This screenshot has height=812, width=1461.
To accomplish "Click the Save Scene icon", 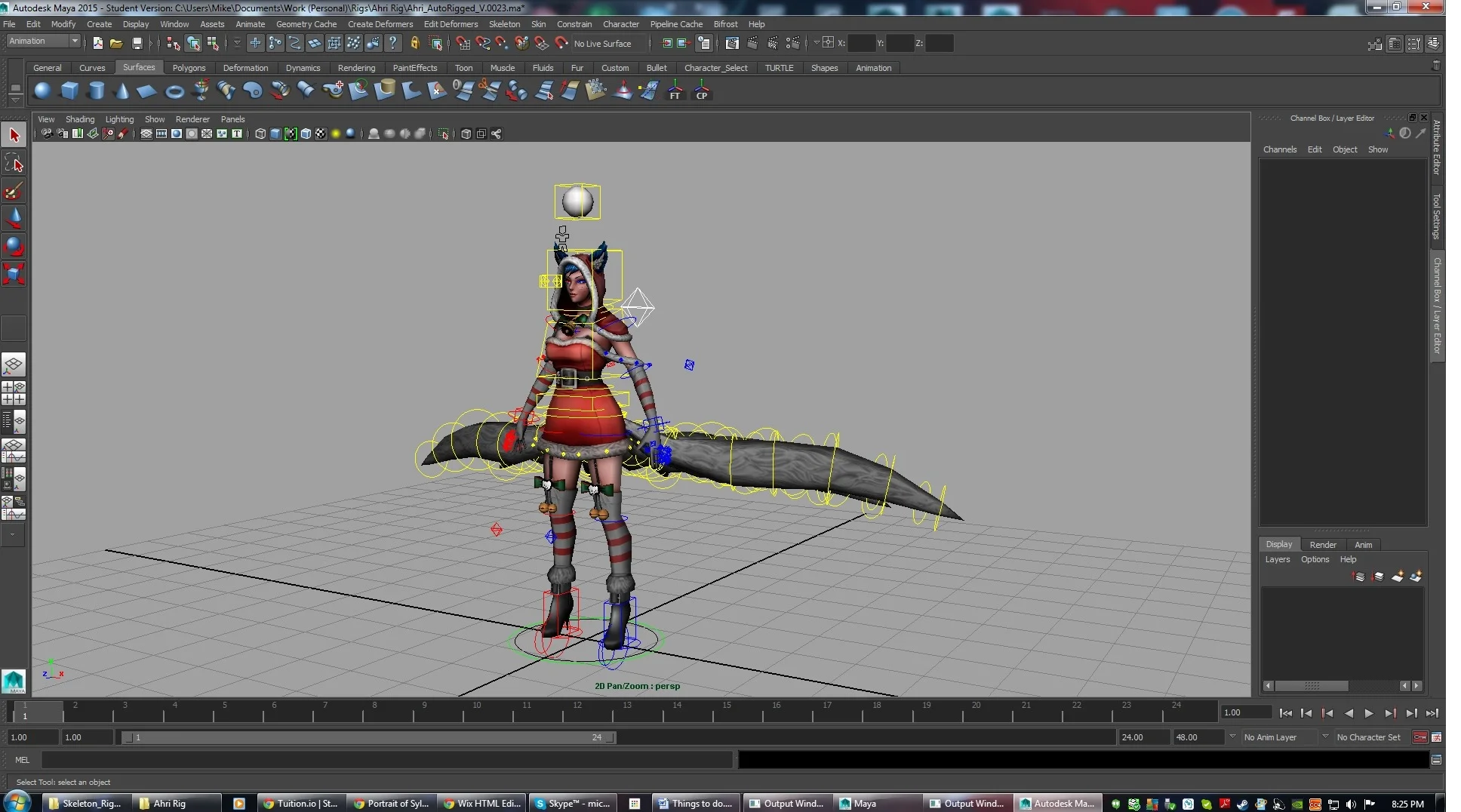I will click(137, 44).
